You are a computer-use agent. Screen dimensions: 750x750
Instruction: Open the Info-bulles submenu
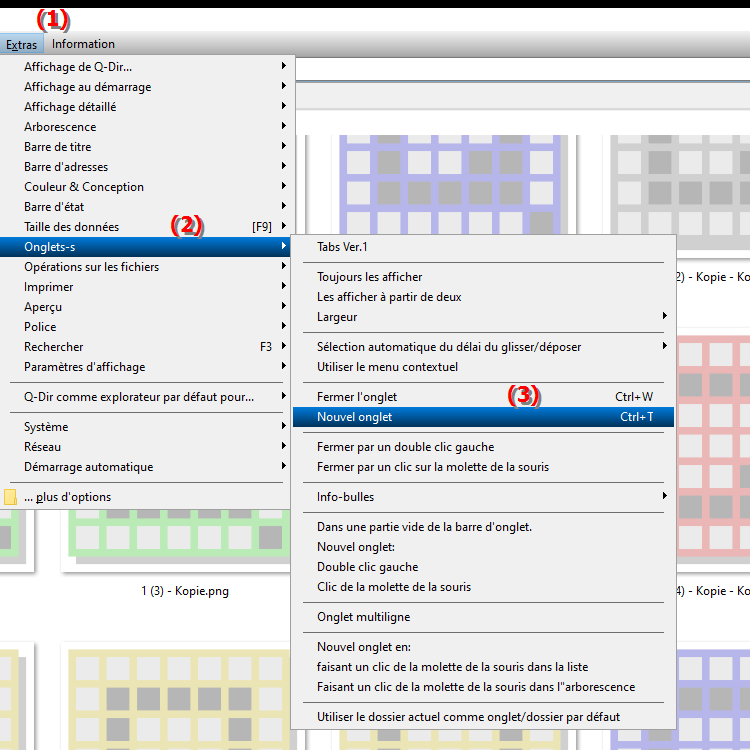pos(484,497)
